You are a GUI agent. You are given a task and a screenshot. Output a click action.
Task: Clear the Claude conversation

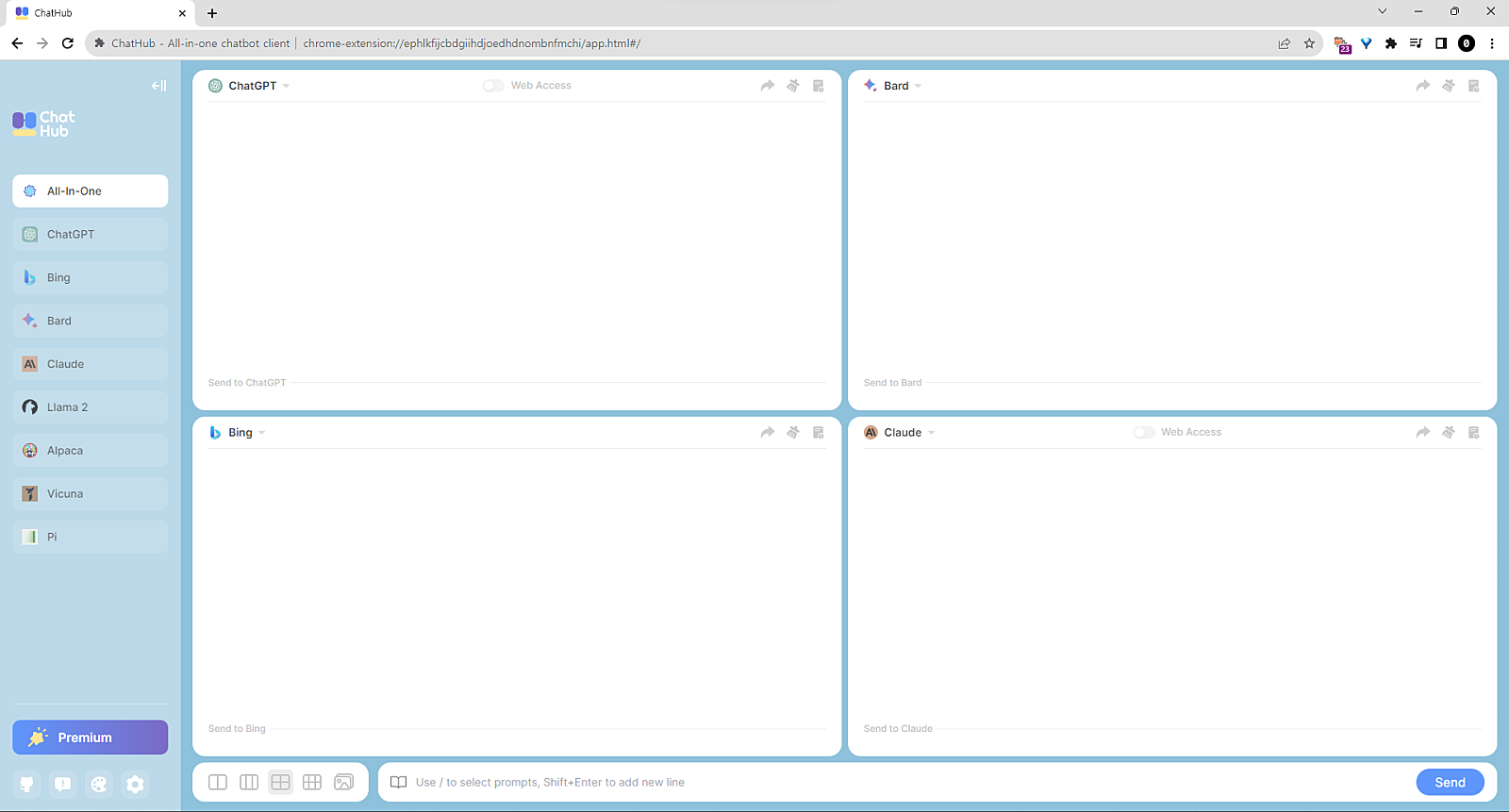(1449, 433)
